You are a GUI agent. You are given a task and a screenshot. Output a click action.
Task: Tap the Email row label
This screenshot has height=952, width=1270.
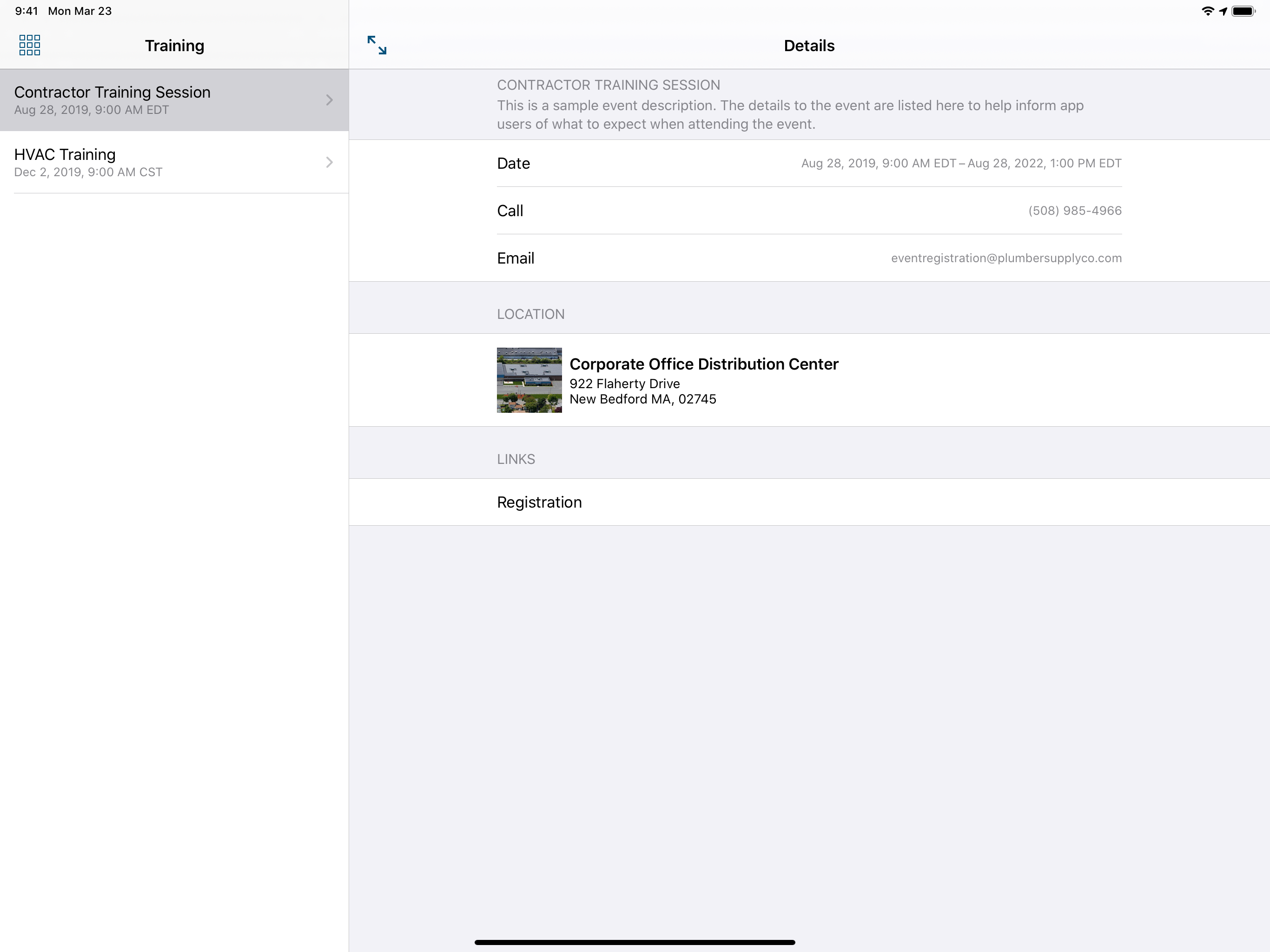(x=516, y=258)
